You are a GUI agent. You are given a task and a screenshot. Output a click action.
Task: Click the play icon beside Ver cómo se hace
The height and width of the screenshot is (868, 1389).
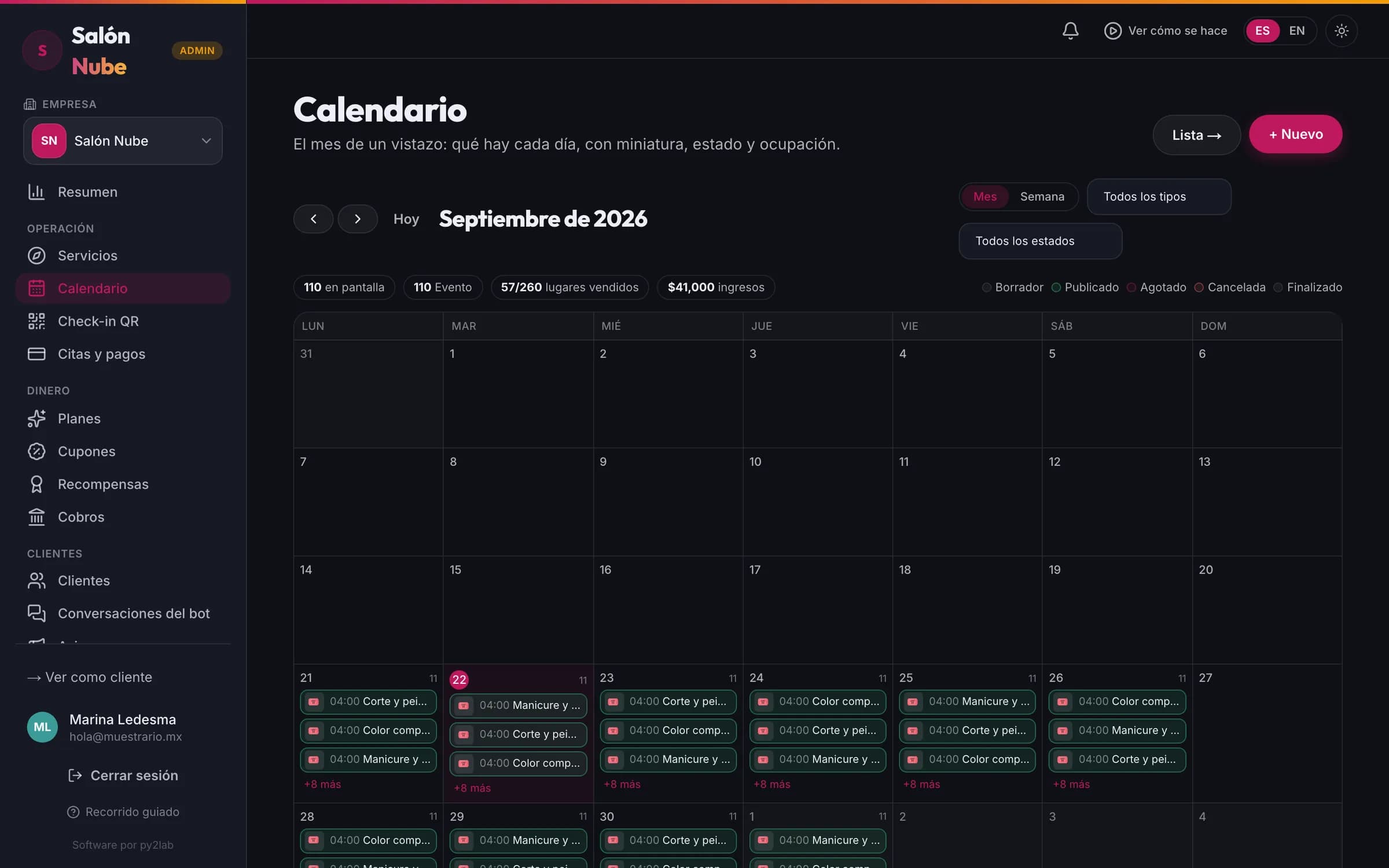(x=1112, y=31)
